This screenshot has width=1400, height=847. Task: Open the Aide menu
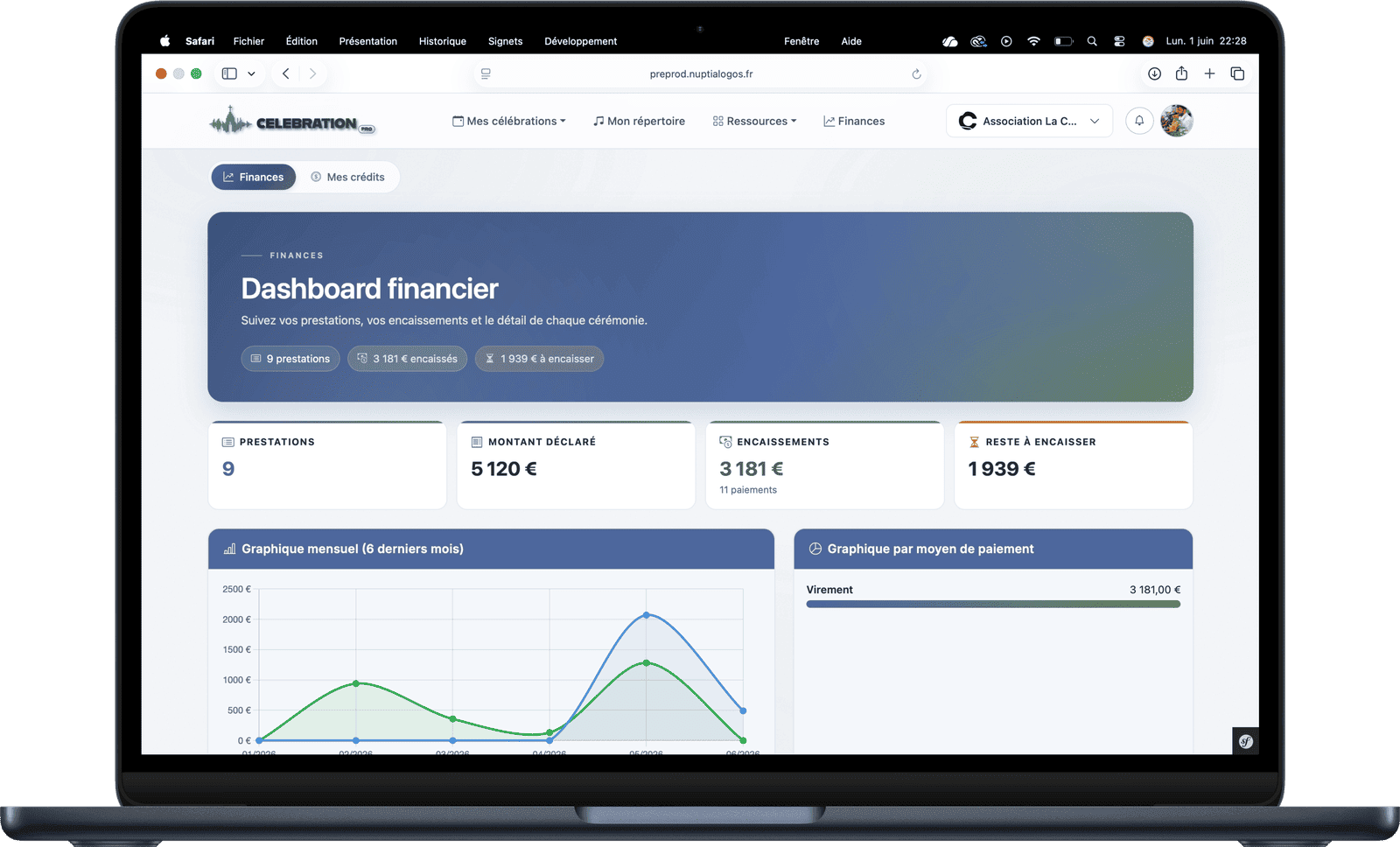(x=851, y=41)
